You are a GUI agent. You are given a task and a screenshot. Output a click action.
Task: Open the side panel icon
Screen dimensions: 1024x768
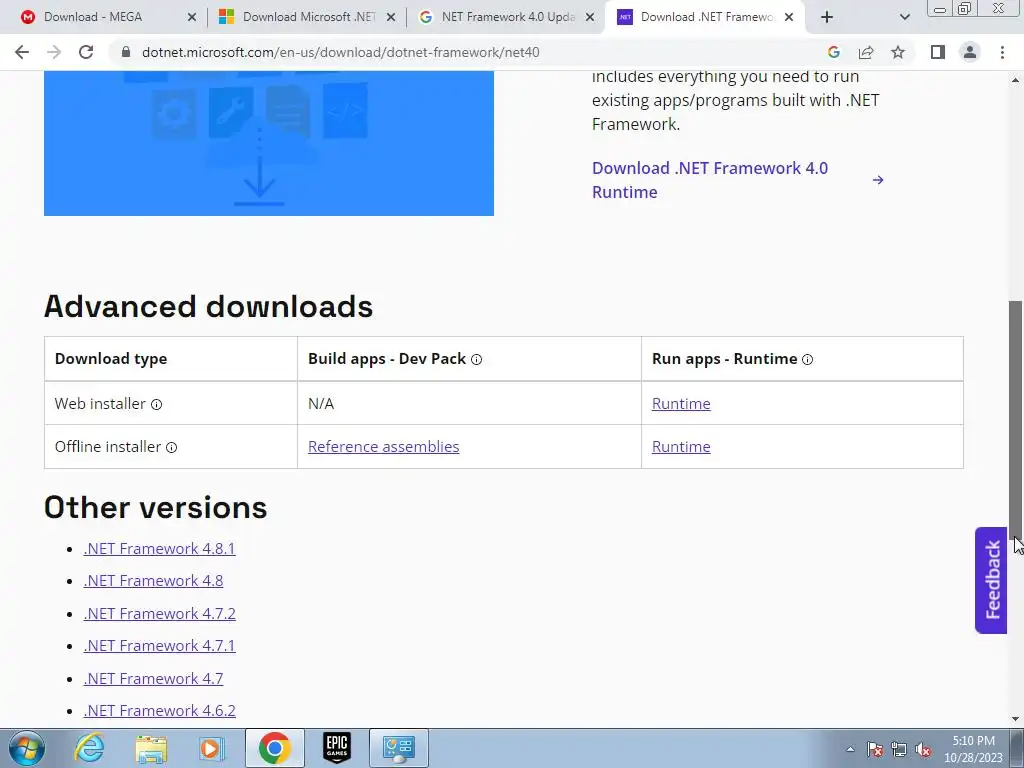coord(938,52)
